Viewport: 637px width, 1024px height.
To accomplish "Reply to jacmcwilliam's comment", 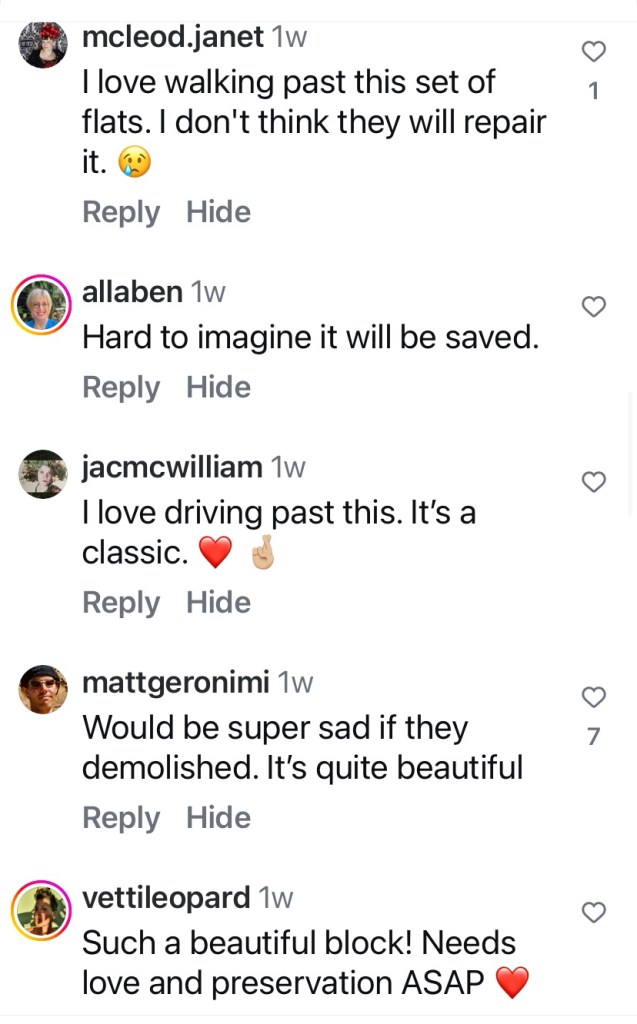I will (121, 602).
